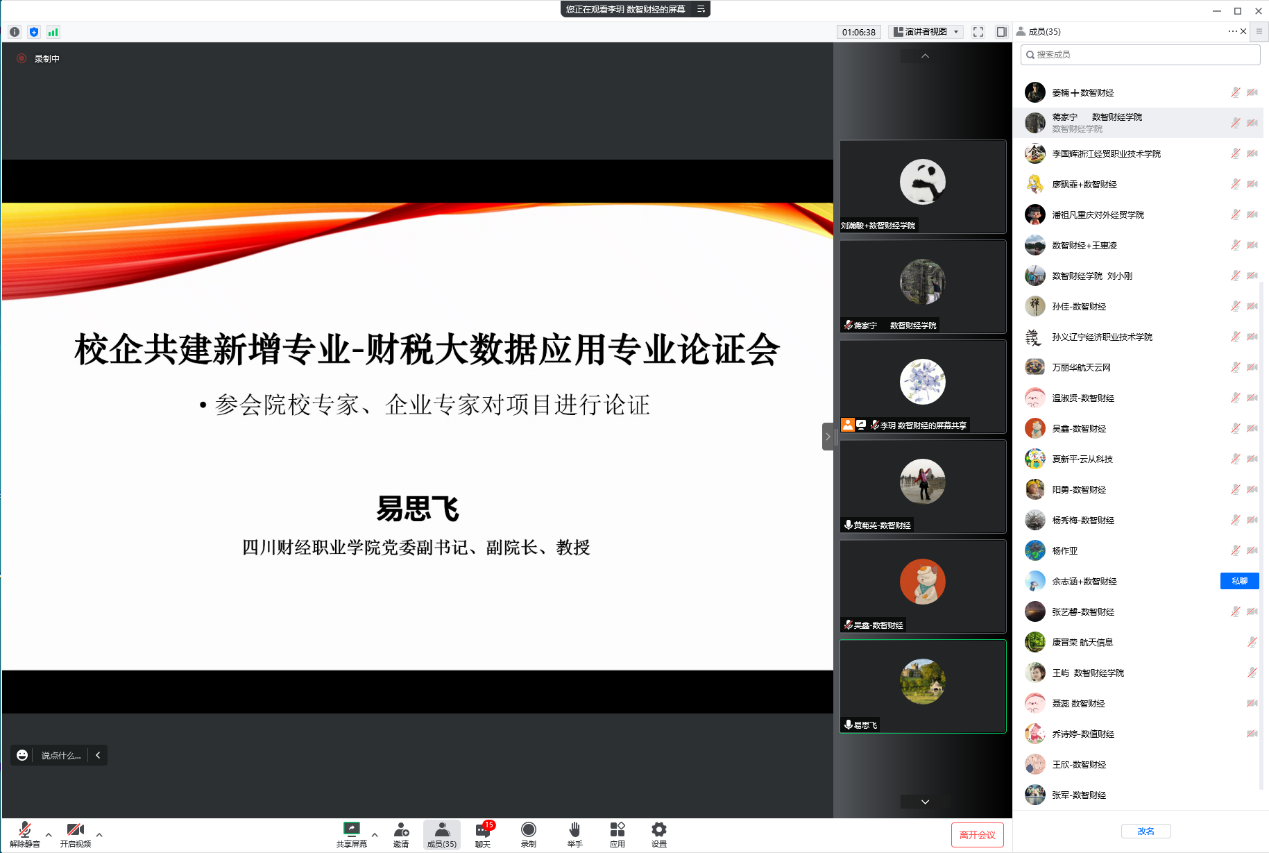
Task: Open the 演讲者视图 view dropdown
Action: tap(925, 32)
